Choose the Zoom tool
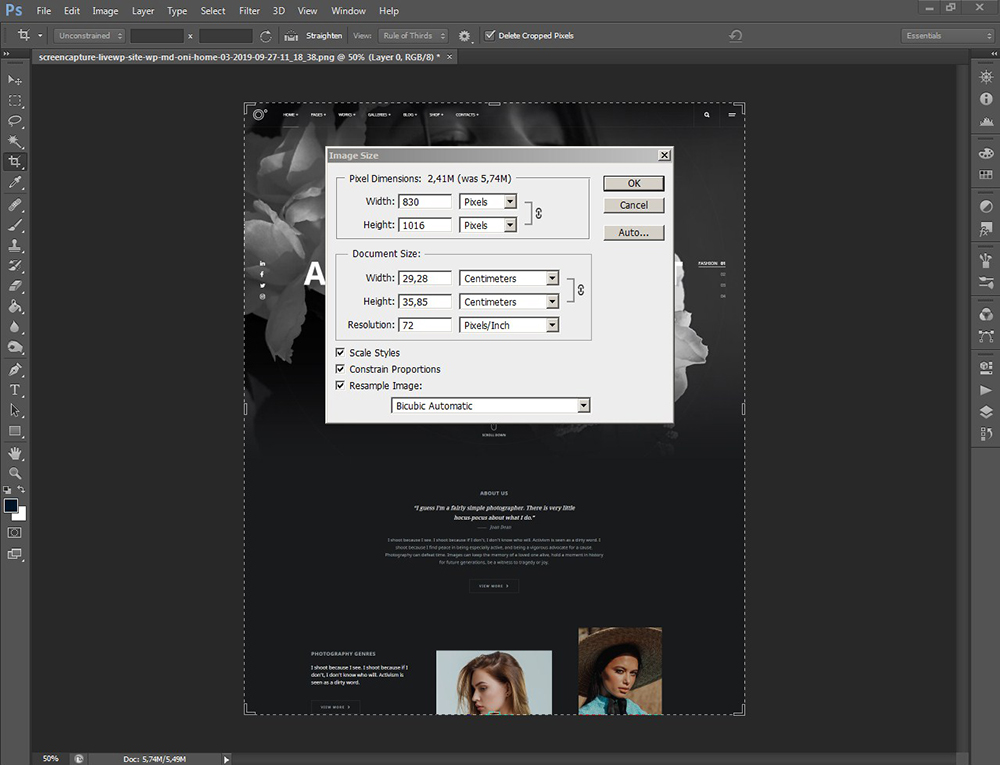This screenshot has height=765, width=1000. (x=14, y=473)
